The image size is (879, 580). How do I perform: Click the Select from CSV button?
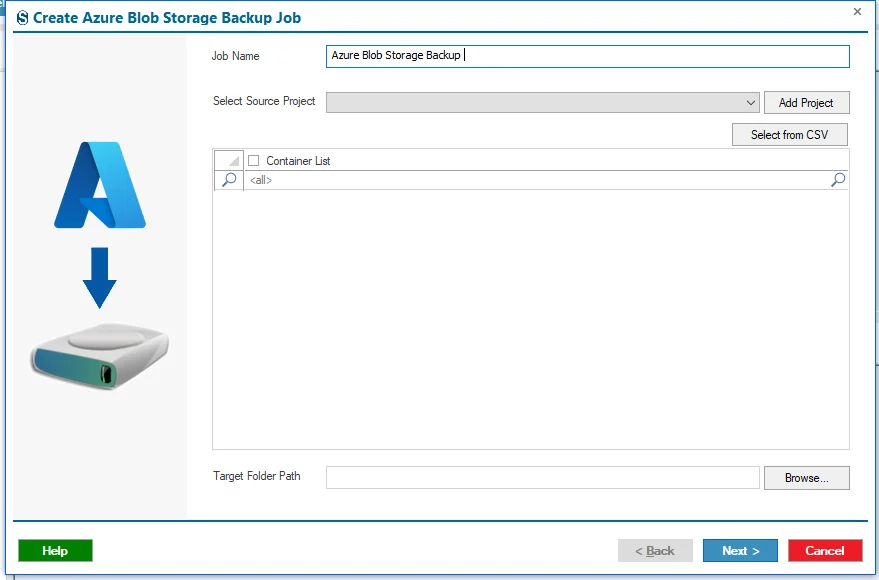pyautogui.click(x=789, y=134)
